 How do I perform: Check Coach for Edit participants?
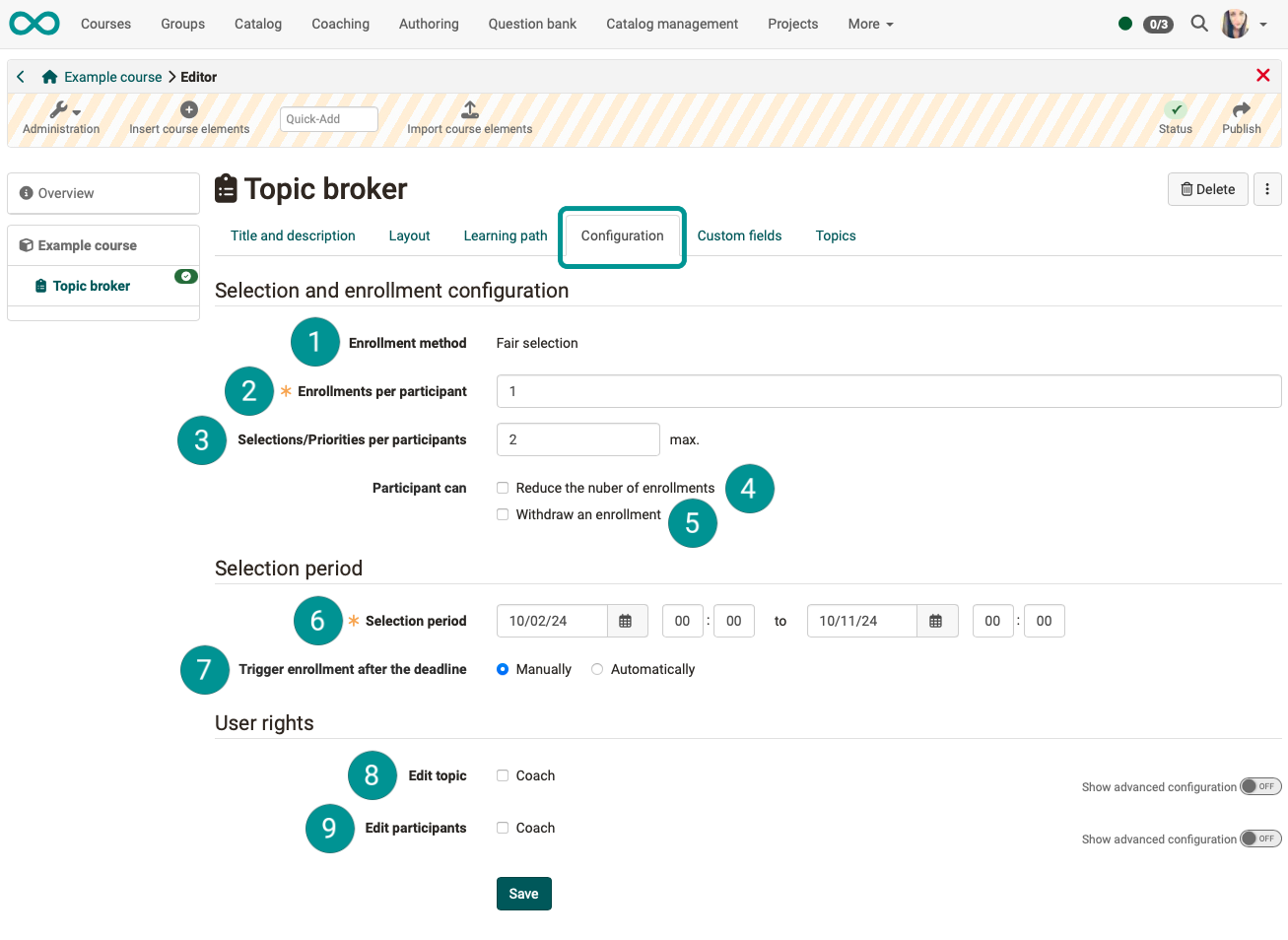pos(503,828)
